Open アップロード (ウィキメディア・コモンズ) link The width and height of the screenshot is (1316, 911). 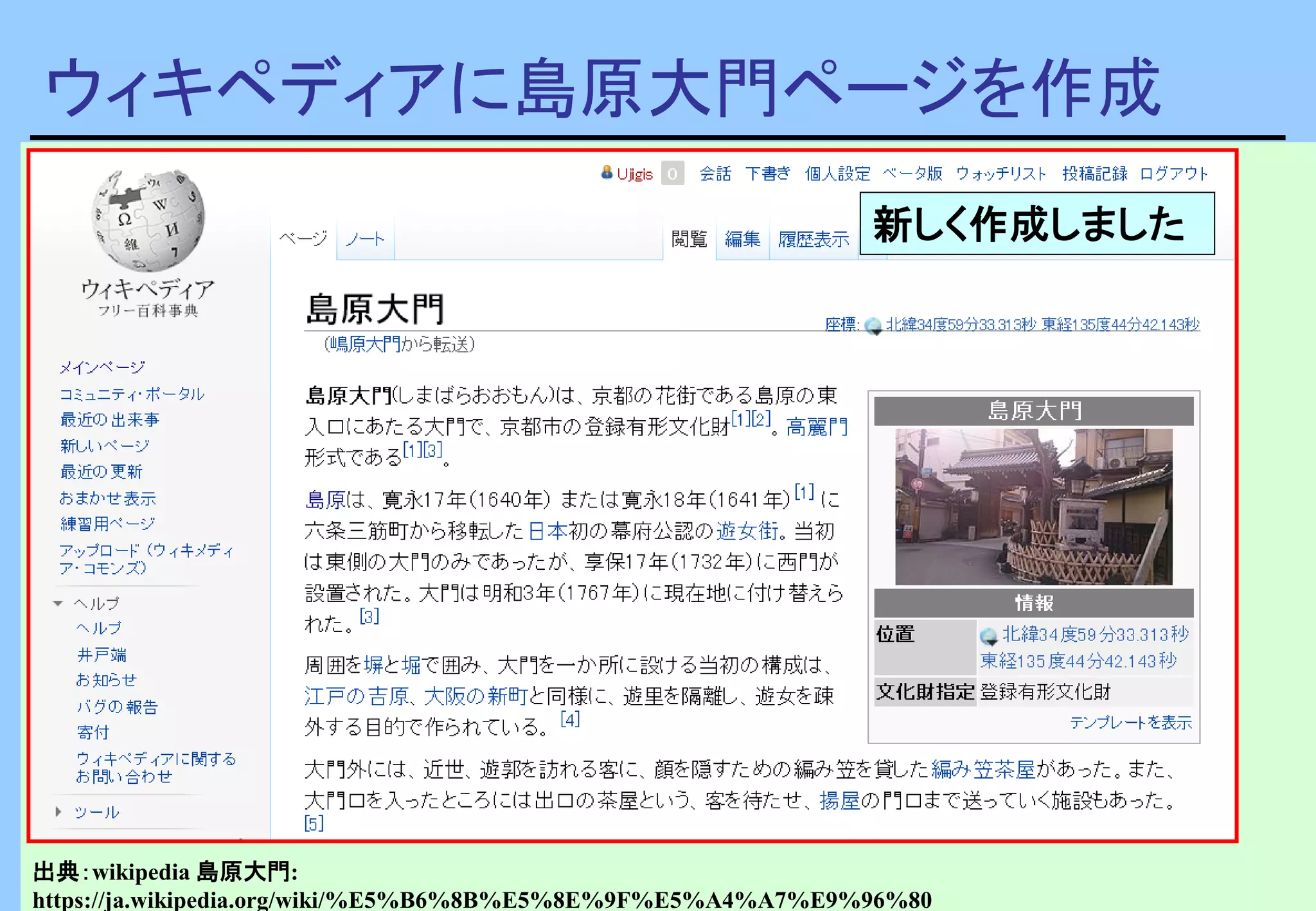[147, 559]
